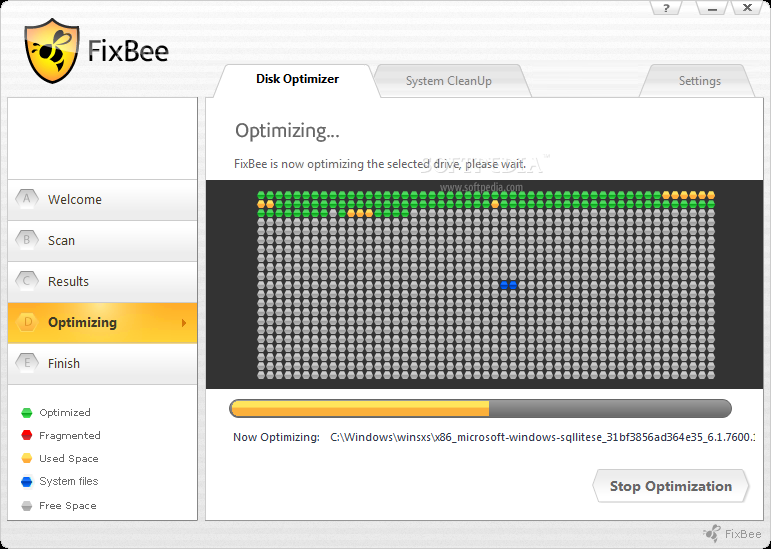Viewport: 771px width, 549px height.
Task: Click the hexagon D icon beside Optimizing
Action: pyautogui.click(x=27, y=322)
